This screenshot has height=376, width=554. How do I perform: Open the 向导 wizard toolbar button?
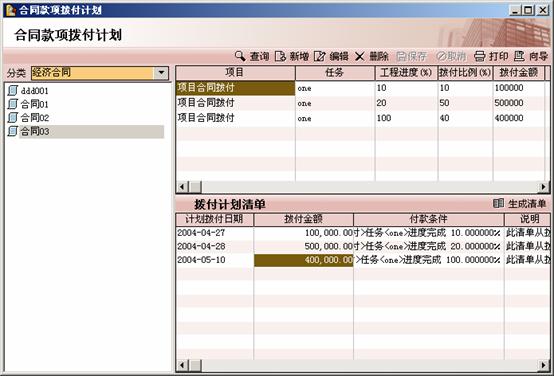coord(531,56)
